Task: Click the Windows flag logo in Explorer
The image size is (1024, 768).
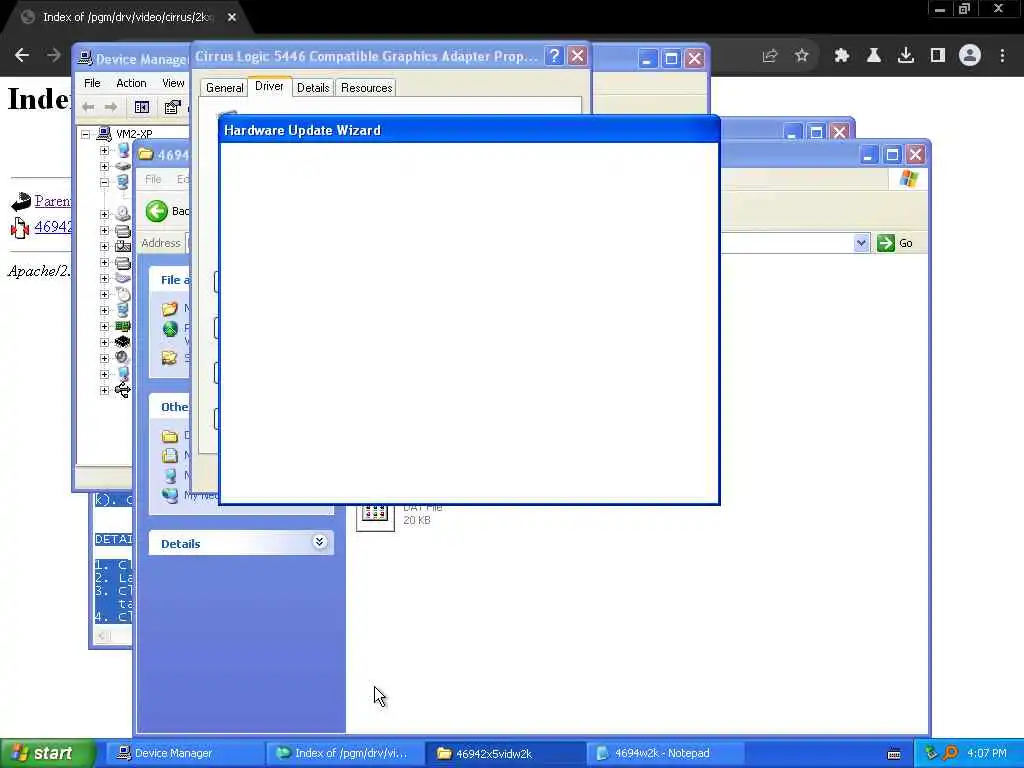Action: click(908, 178)
